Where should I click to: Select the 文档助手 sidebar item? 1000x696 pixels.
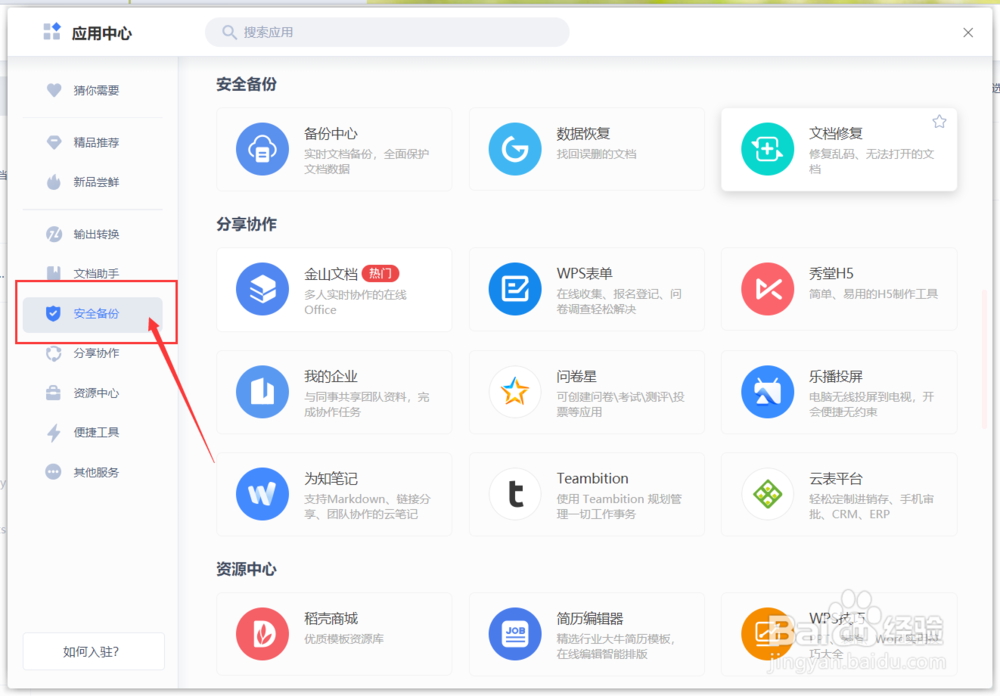92,273
